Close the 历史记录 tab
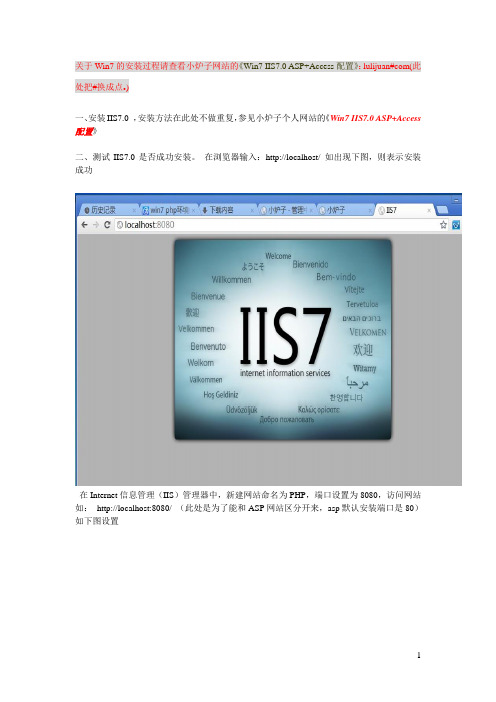 [x=134, y=210]
